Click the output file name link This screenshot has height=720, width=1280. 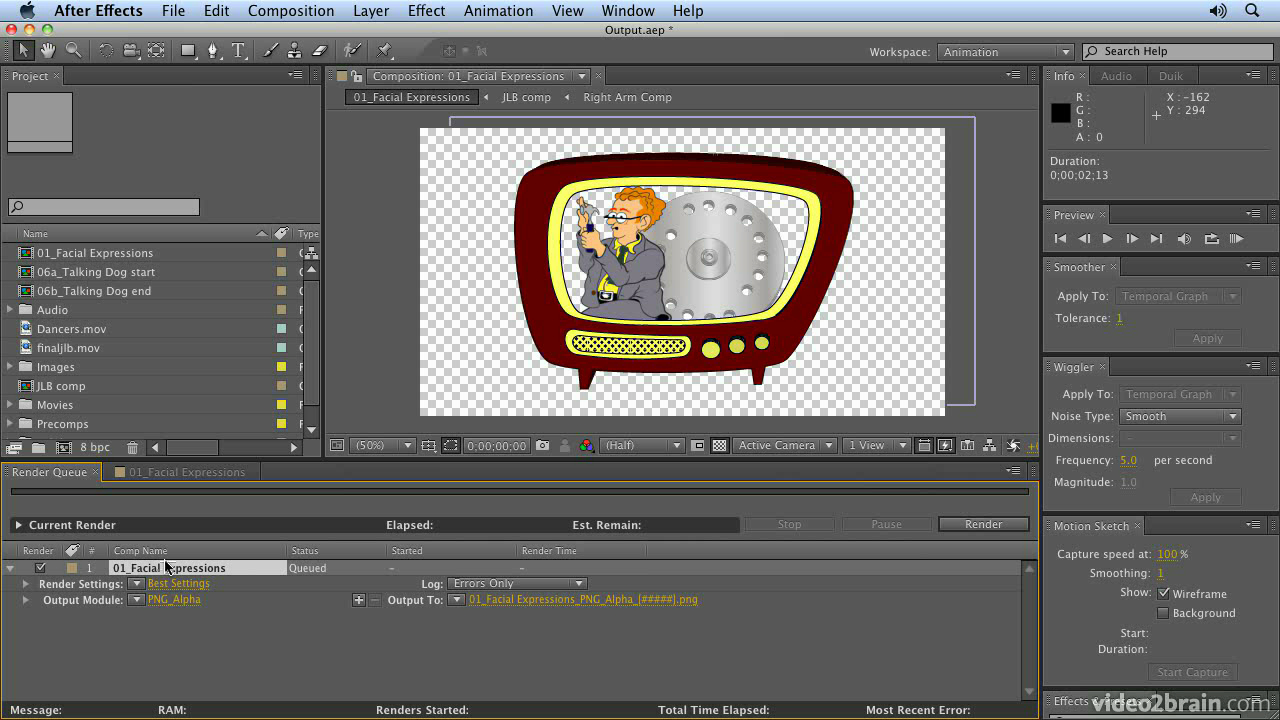click(583, 600)
